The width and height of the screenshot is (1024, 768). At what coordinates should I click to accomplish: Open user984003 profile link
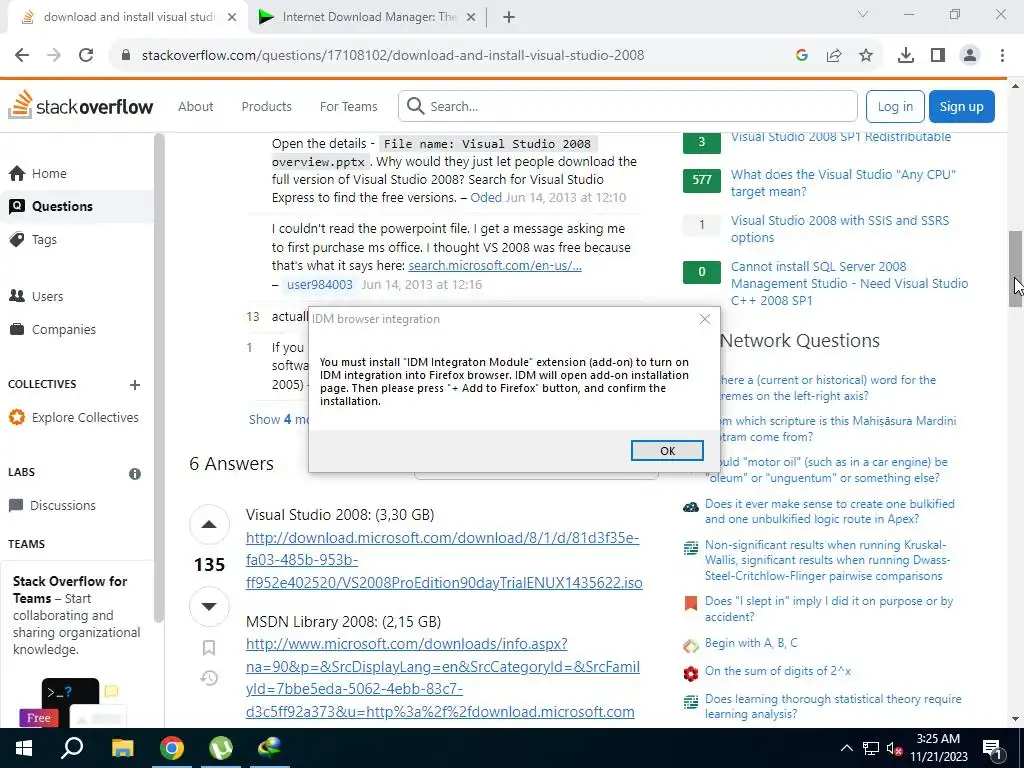point(319,285)
